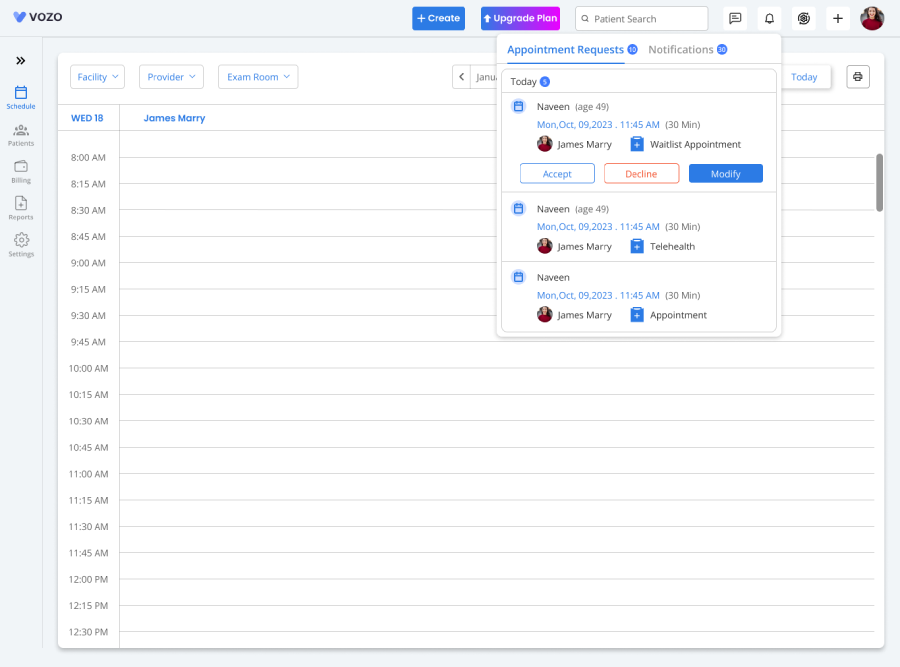Viewport: 900px width, 667px height.
Task: Expand the sidebar with double chevron
Action: (21, 61)
